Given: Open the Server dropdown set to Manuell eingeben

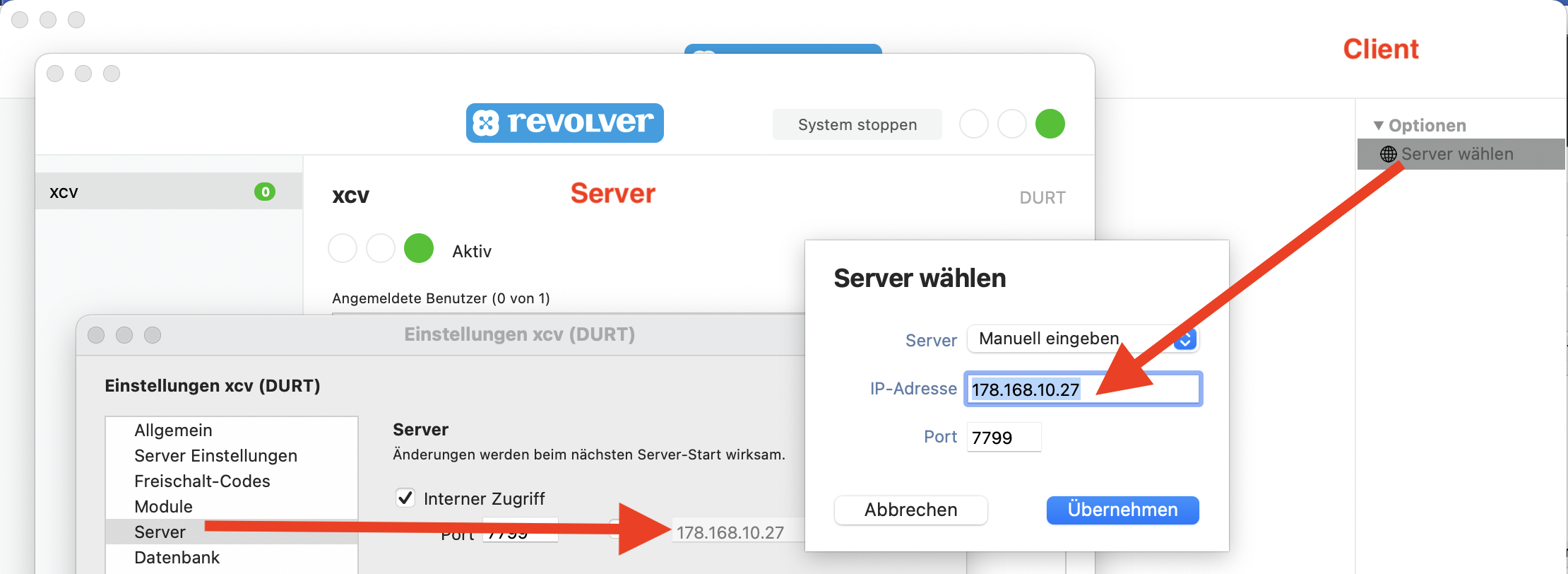Looking at the screenshot, I should 1082,339.
